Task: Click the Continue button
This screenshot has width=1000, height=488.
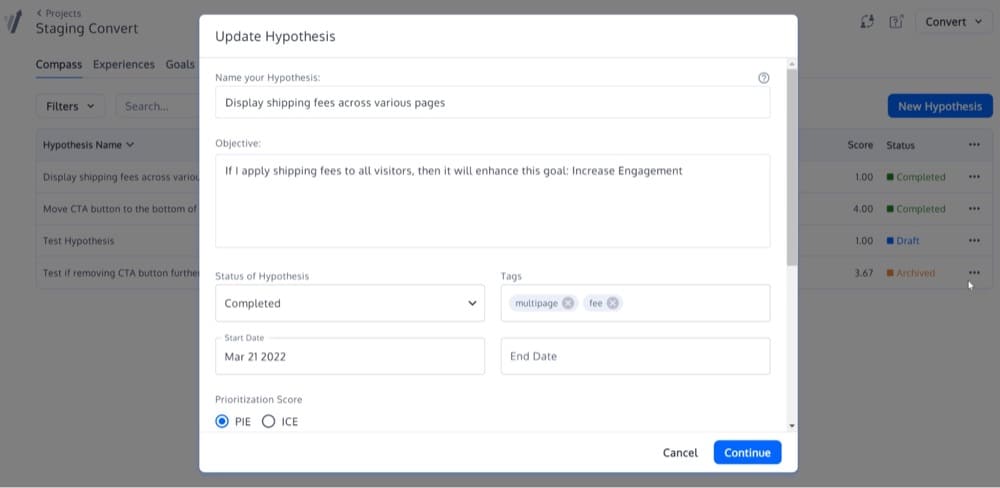Action: click(x=747, y=452)
